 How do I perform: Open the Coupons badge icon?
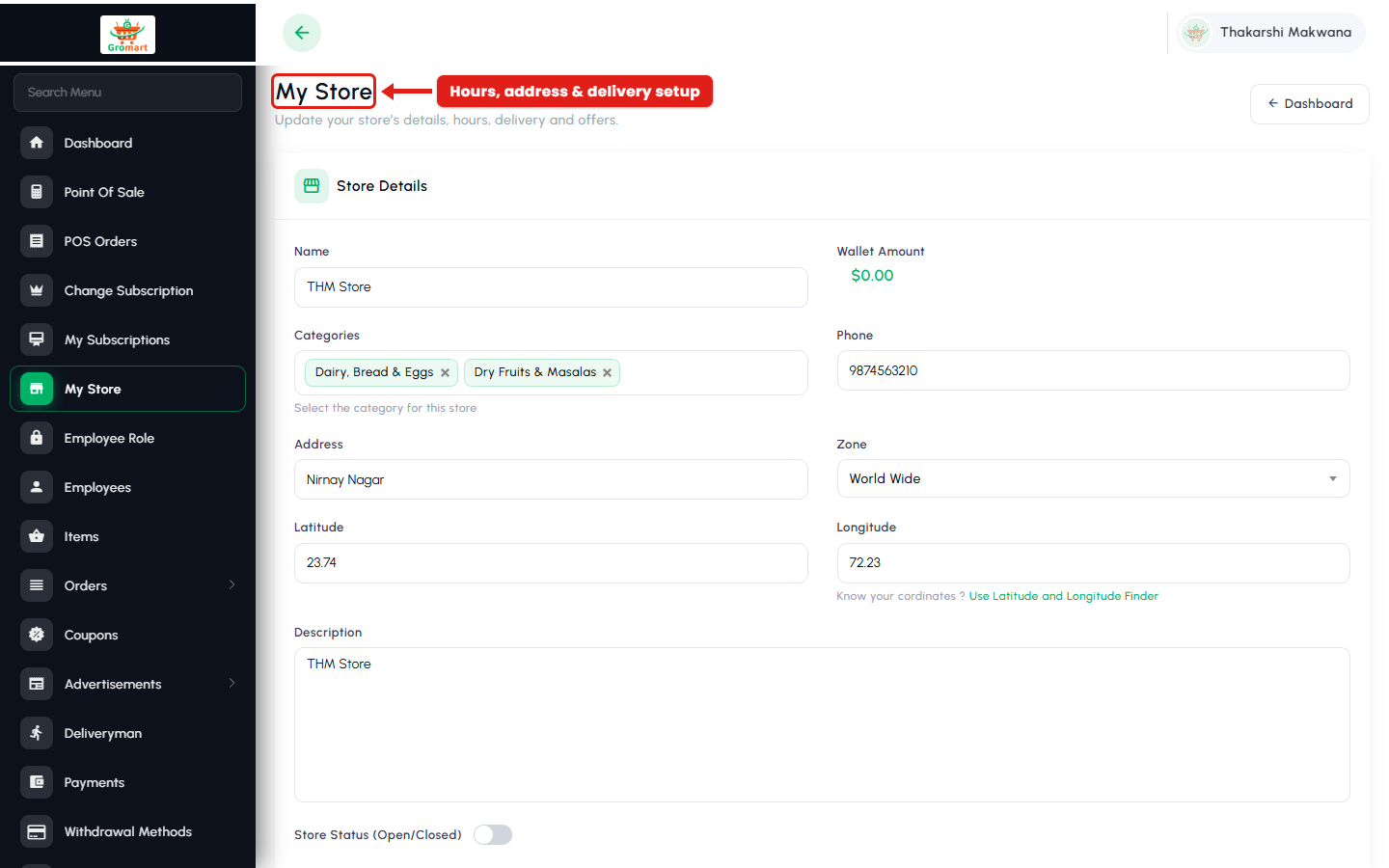(x=37, y=635)
